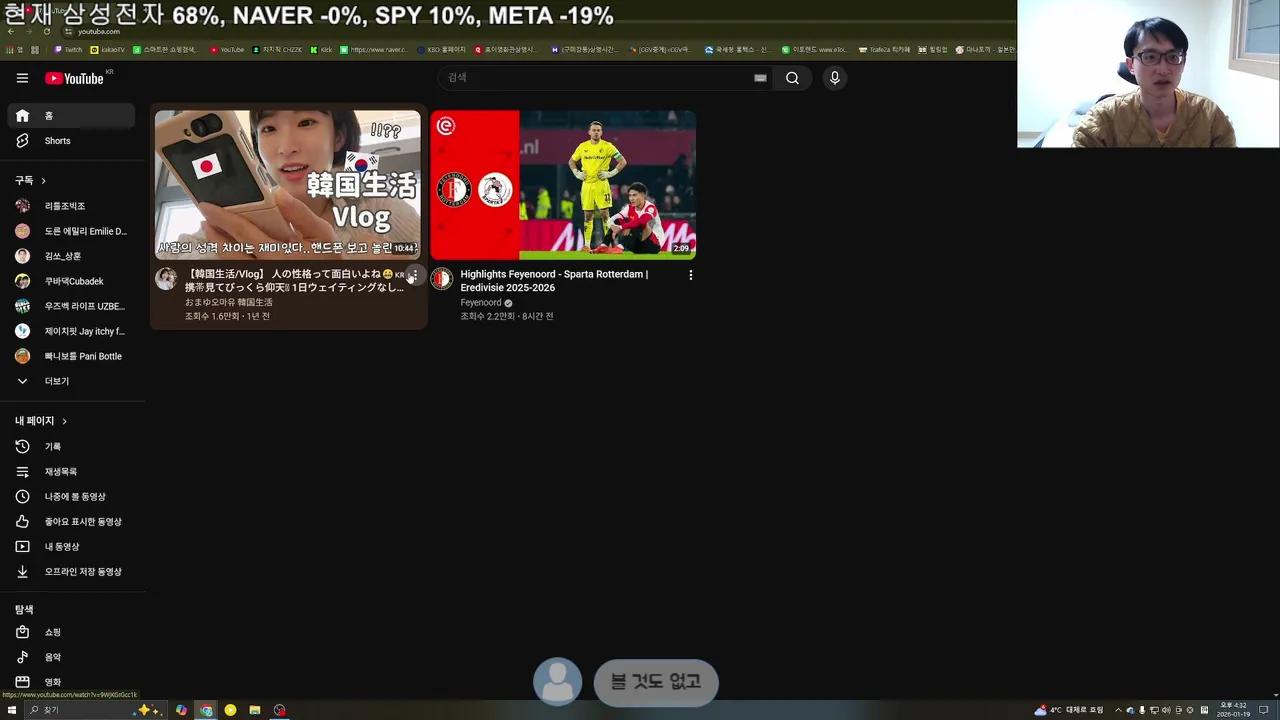The height and width of the screenshot is (720, 1280).
Task: Expand 더보기 to show more subscriptions
Action: (71, 381)
